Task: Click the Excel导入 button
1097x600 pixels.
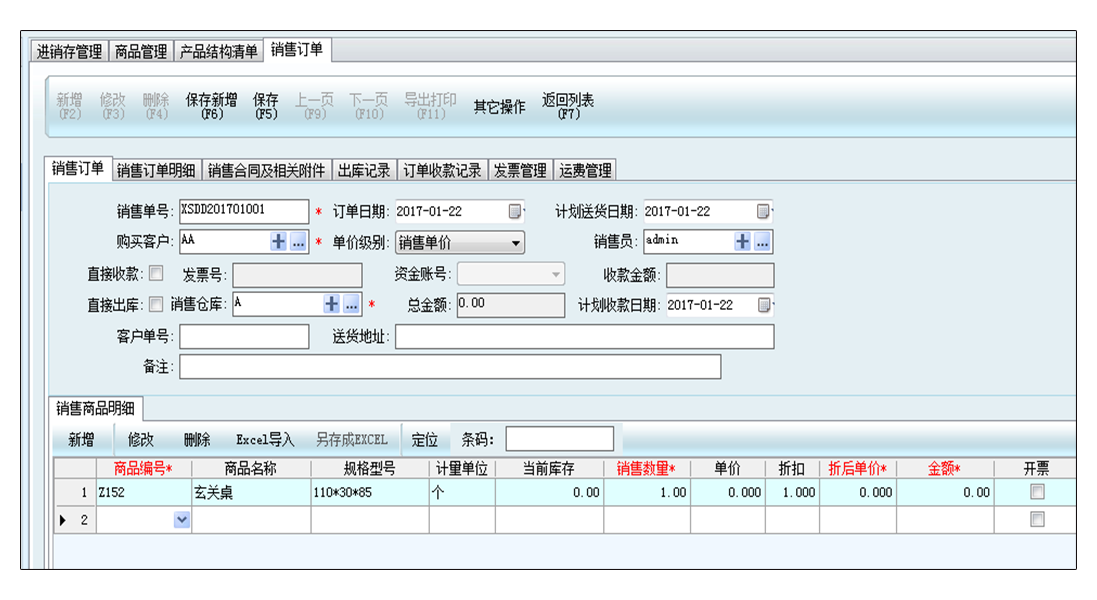Action: tap(265, 440)
